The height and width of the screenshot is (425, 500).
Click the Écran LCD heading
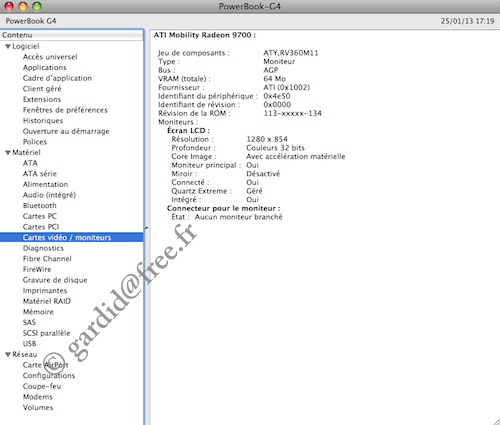tap(188, 131)
